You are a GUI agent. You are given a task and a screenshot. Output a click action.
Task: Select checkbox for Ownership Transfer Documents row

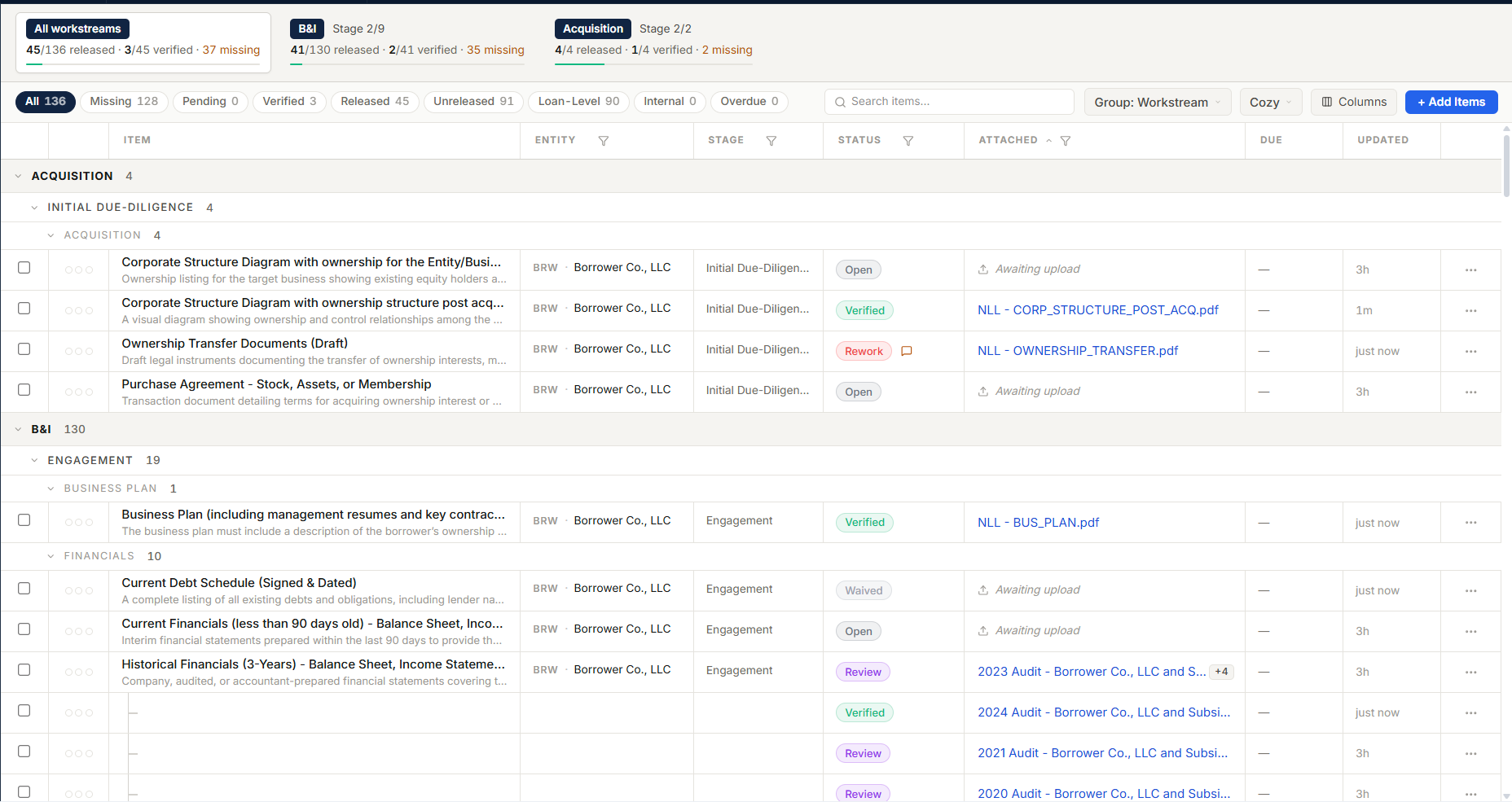click(x=24, y=349)
